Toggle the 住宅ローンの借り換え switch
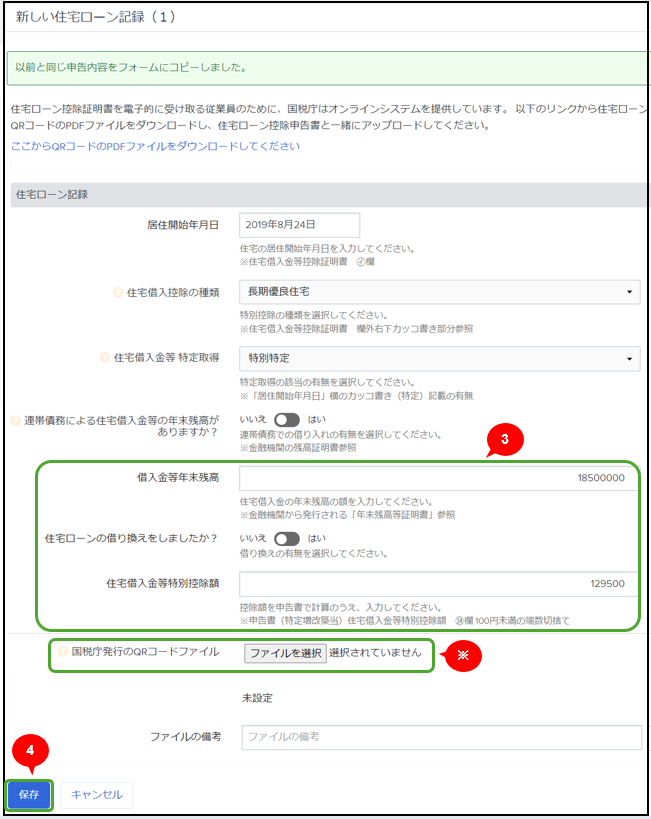 pyautogui.click(x=287, y=539)
